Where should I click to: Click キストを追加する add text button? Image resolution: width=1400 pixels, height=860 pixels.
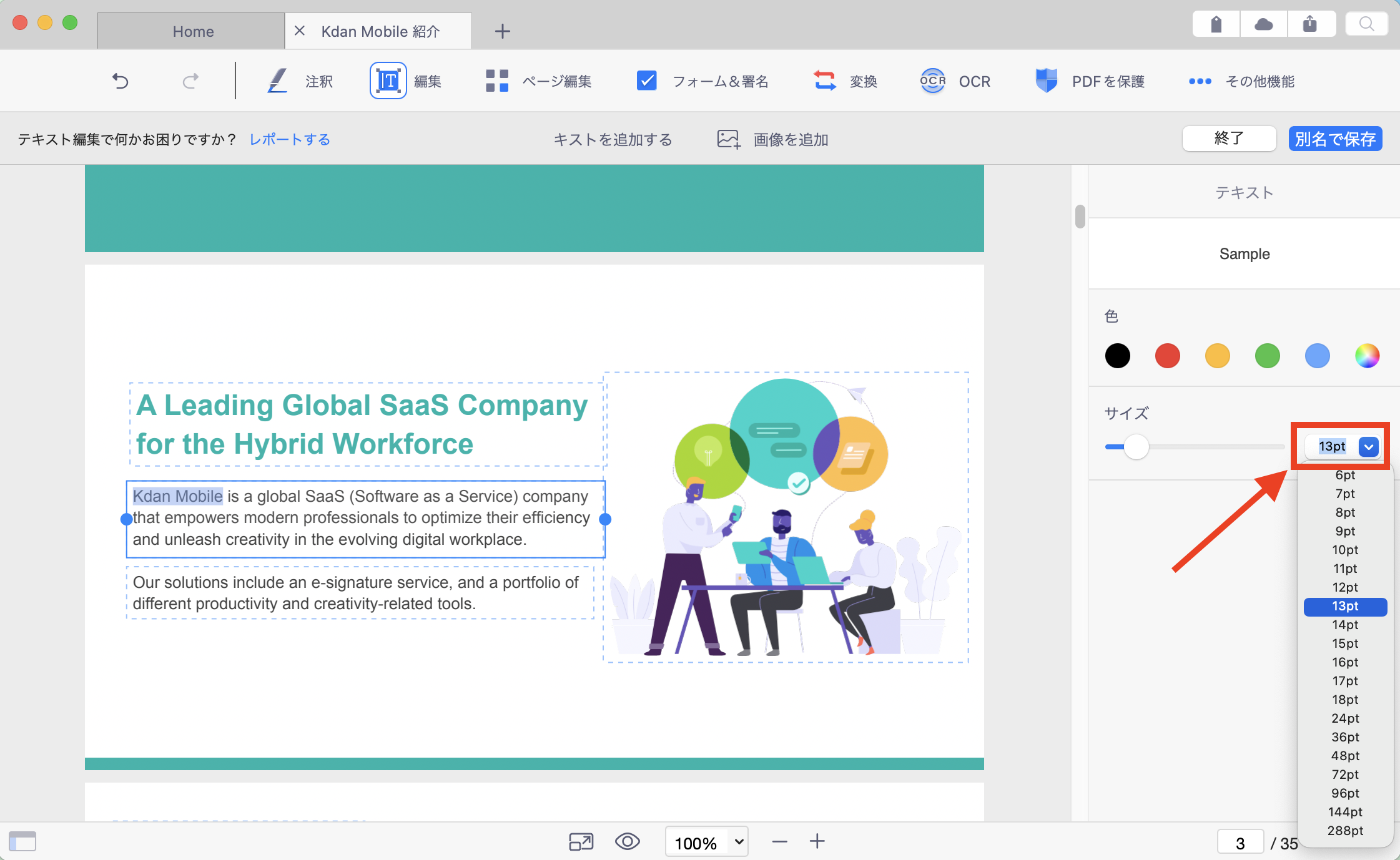coord(613,139)
